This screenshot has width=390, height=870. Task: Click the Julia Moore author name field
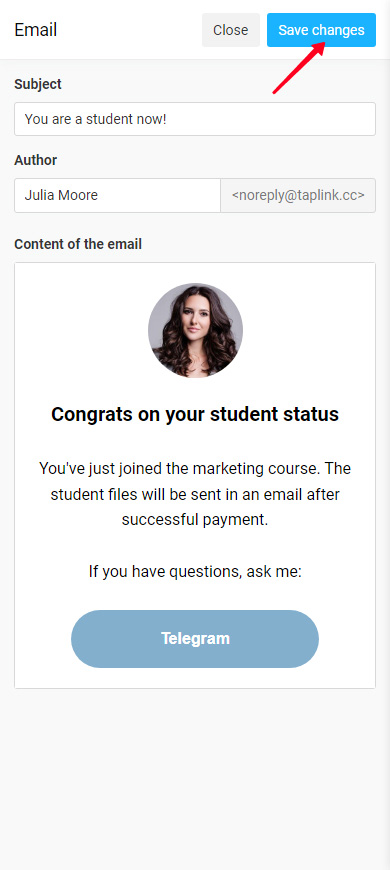(x=118, y=195)
